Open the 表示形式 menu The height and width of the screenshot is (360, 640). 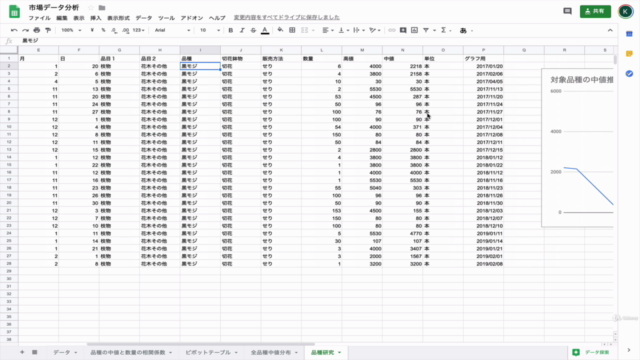[118, 18]
